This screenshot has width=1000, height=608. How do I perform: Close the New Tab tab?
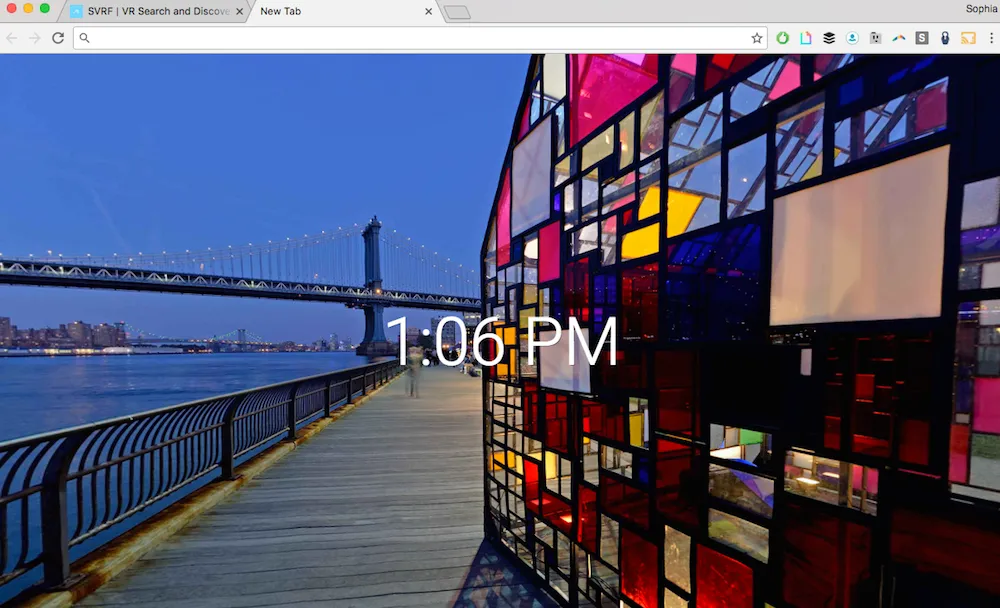(429, 12)
